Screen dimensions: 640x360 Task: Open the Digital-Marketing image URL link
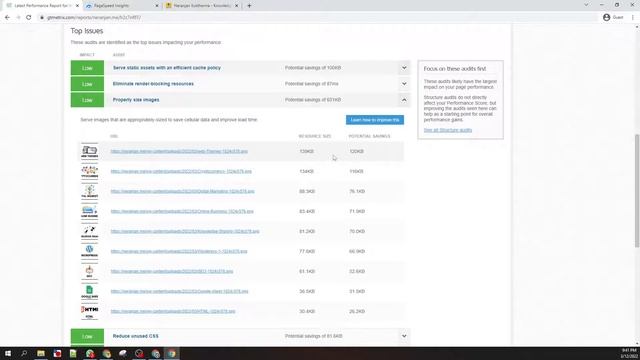pos(182,191)
